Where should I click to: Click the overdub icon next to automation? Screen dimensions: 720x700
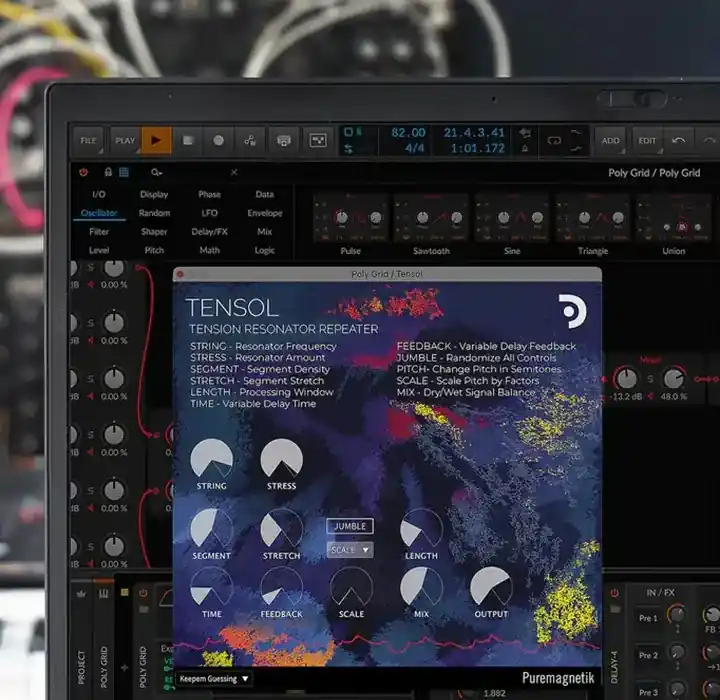coord(284,140)
